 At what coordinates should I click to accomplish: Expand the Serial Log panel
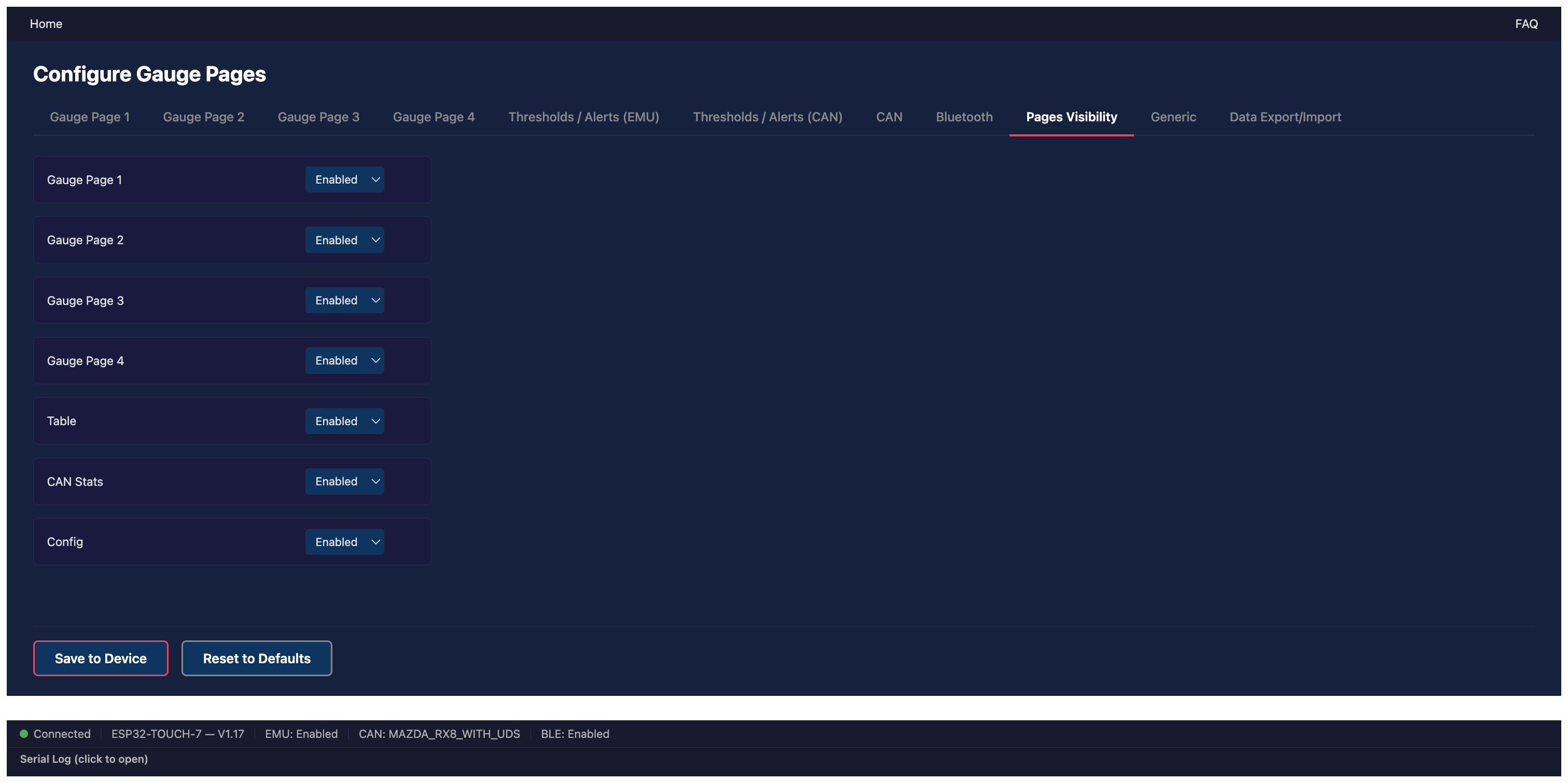point(84,759)
